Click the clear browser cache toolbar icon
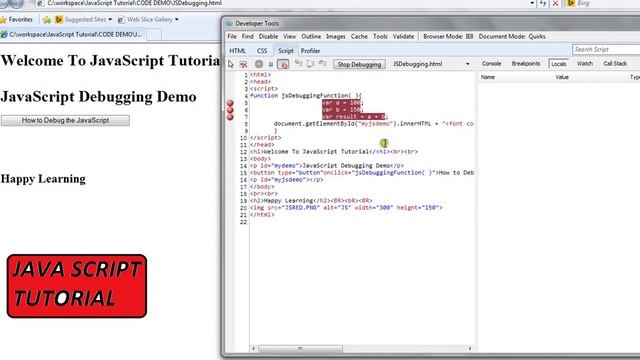The width and height of the screenshot is (640, 360). pos(243,64)
